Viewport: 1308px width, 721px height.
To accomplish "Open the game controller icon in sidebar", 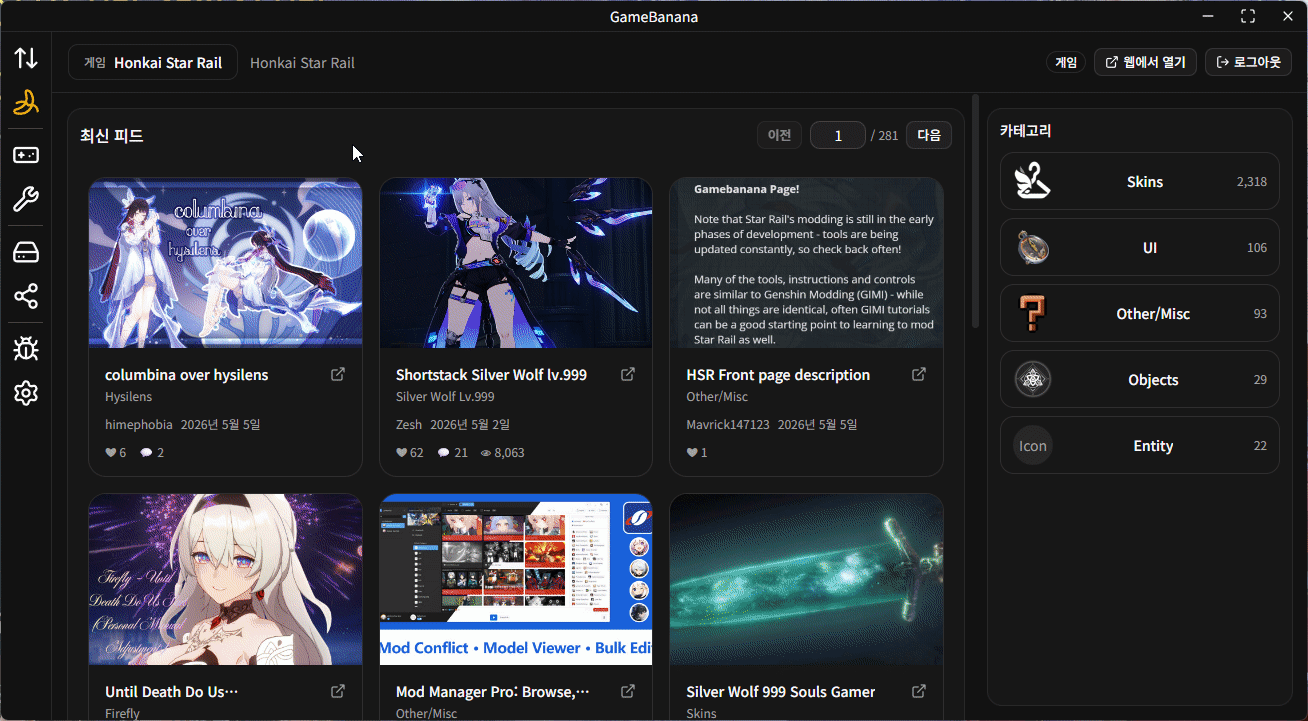I will tap(26, 155).
